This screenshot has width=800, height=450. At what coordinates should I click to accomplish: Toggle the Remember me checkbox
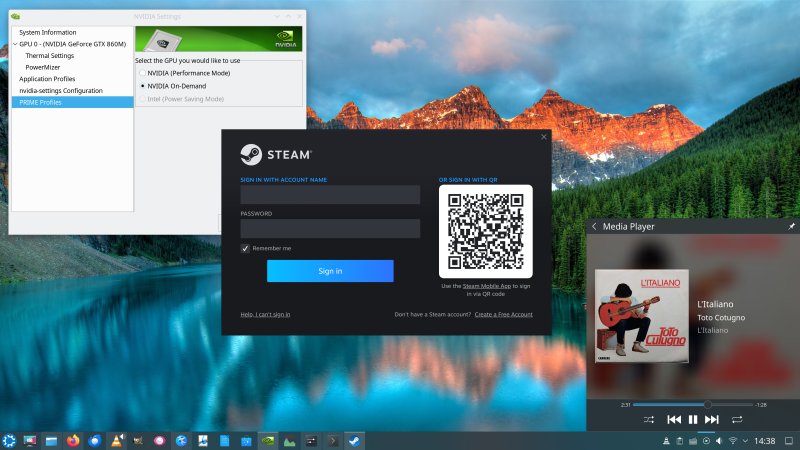pos(245,248)
